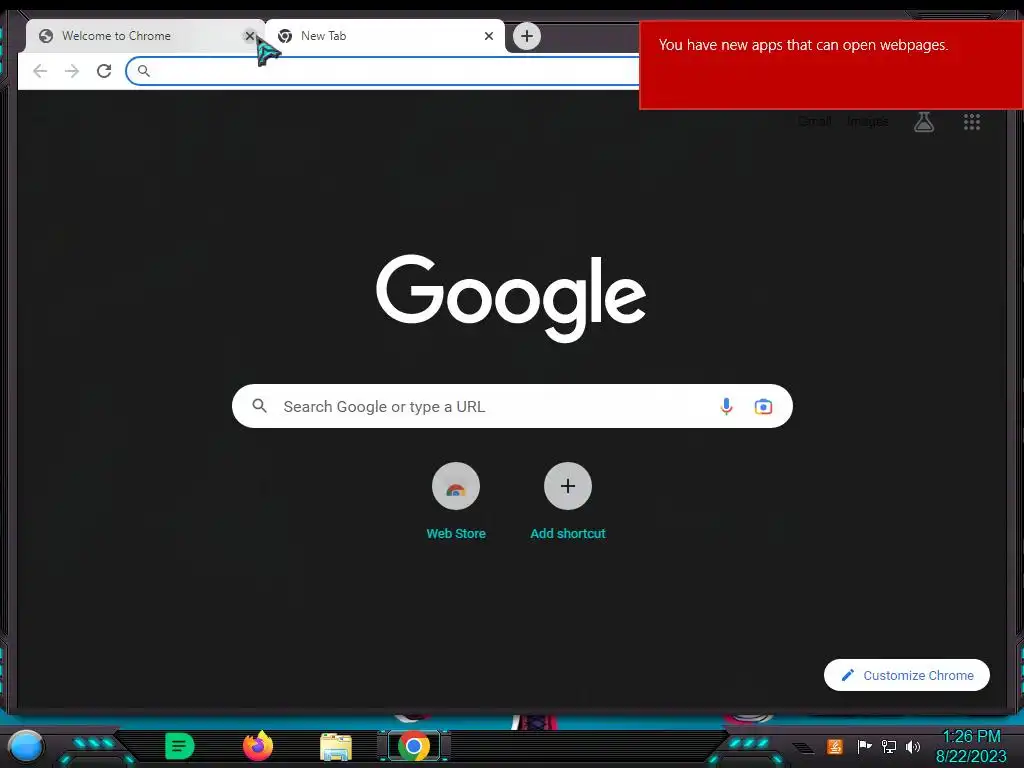Click the address bar
The width and height of the screenshot is (1024, 768).
(x=383, y=71)
